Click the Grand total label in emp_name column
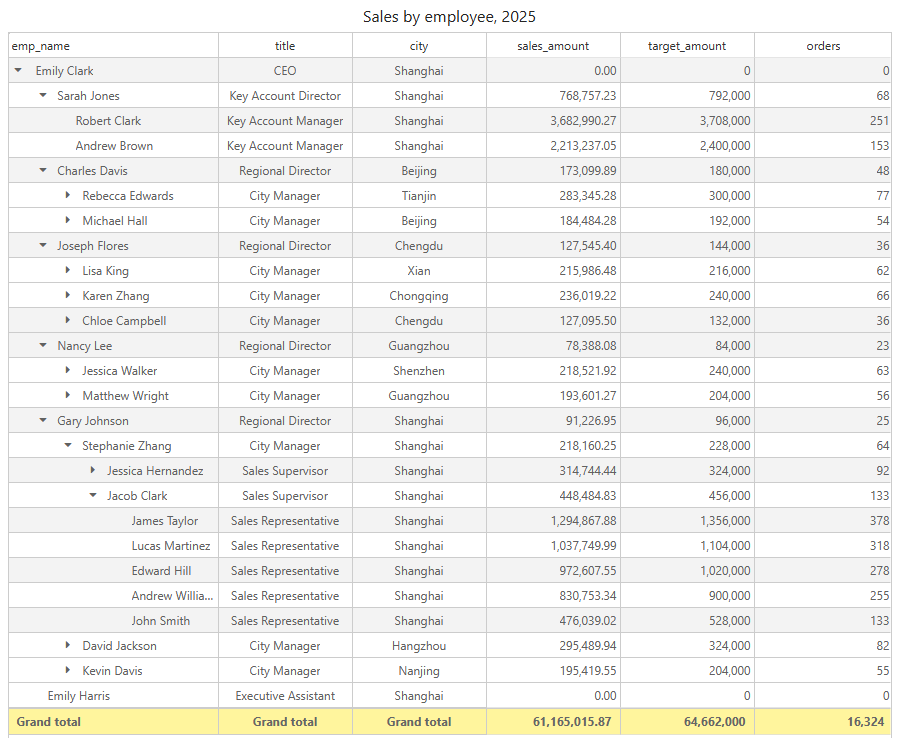The image size is (900, 738). pyautogui.click(x=49, y=721)
